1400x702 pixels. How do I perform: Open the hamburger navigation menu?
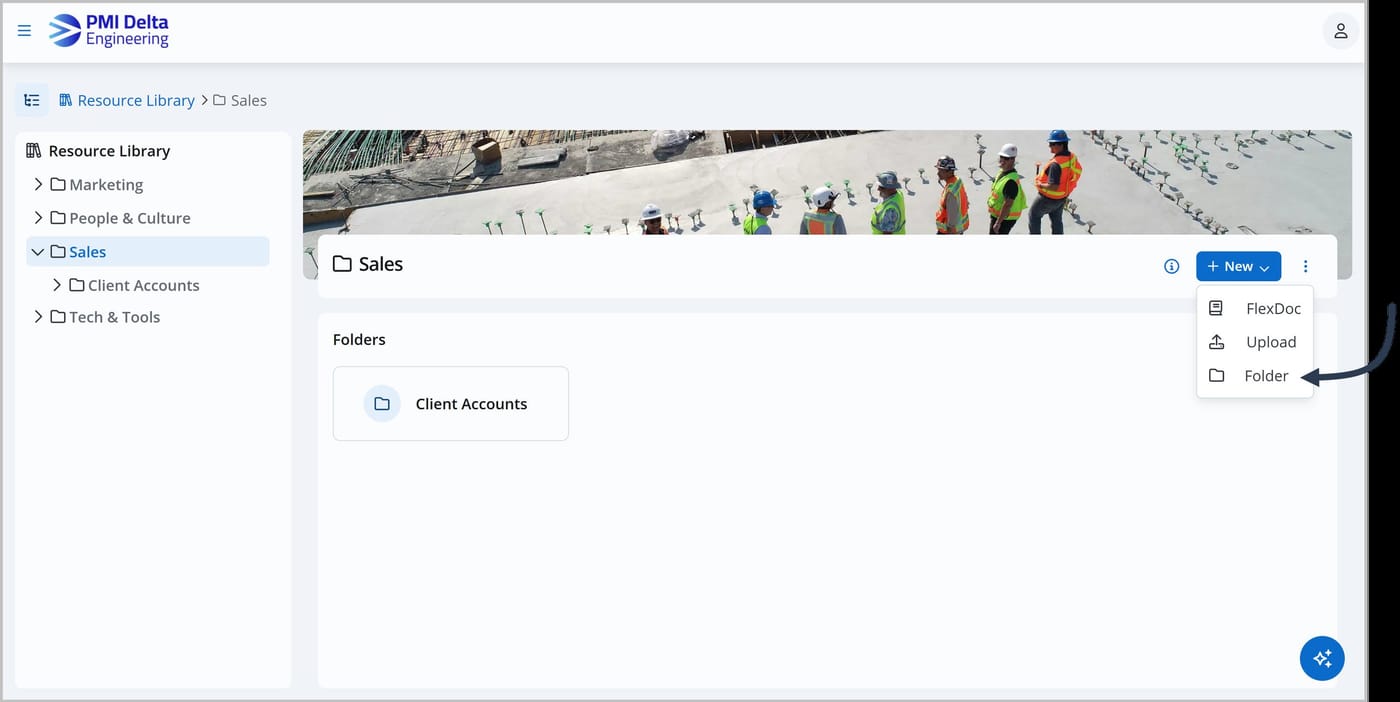[25, 31]
